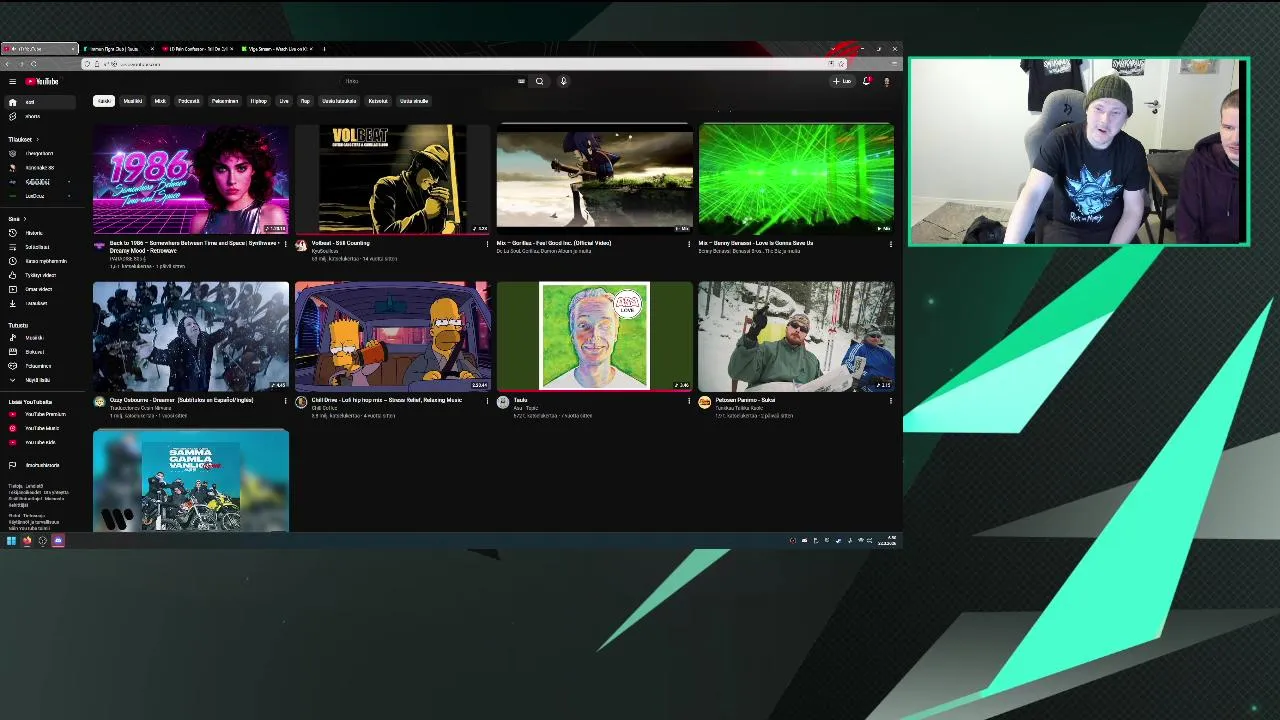Open Liked videos in the sidebar
1280x720 pixels.
[x=39, y=275]
